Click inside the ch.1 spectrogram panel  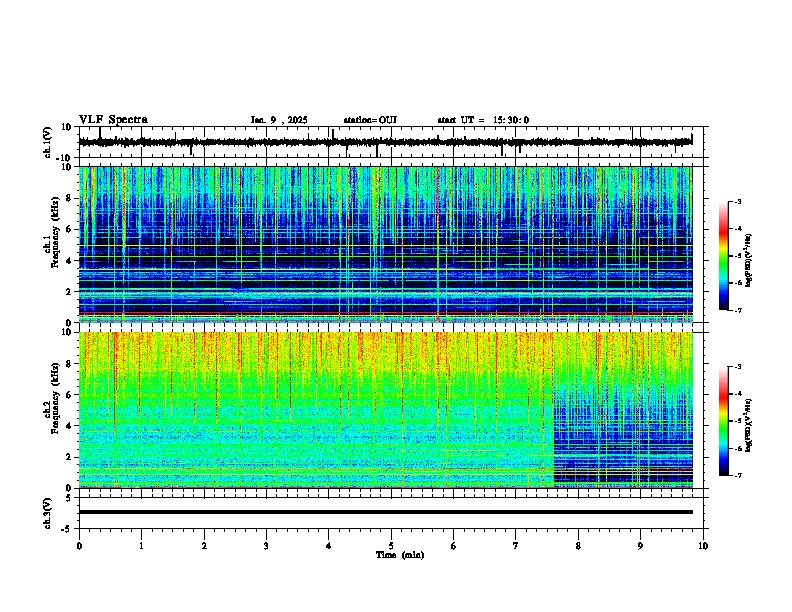tap(385, 244)
